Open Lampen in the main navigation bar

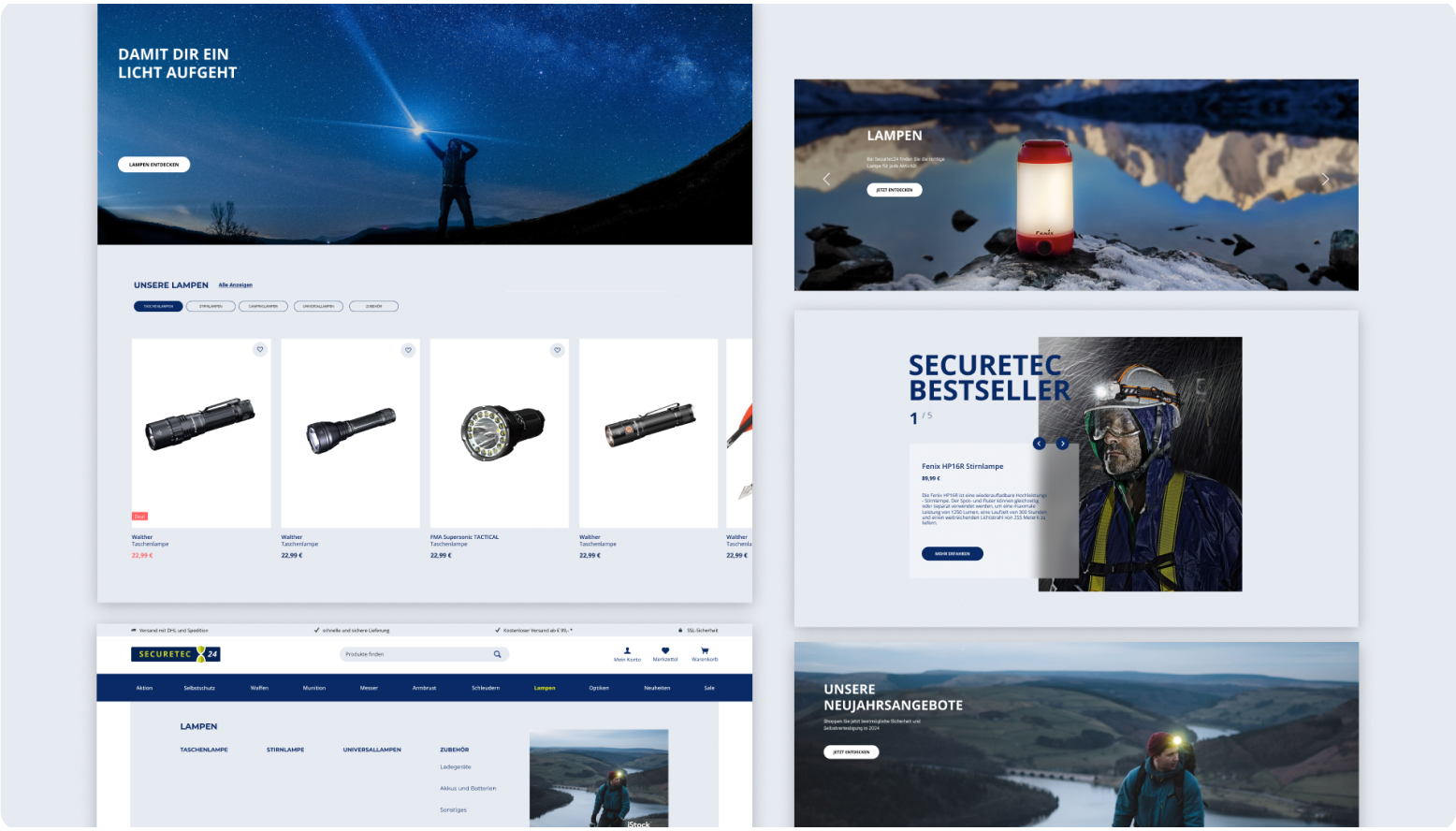pos(545,688)
